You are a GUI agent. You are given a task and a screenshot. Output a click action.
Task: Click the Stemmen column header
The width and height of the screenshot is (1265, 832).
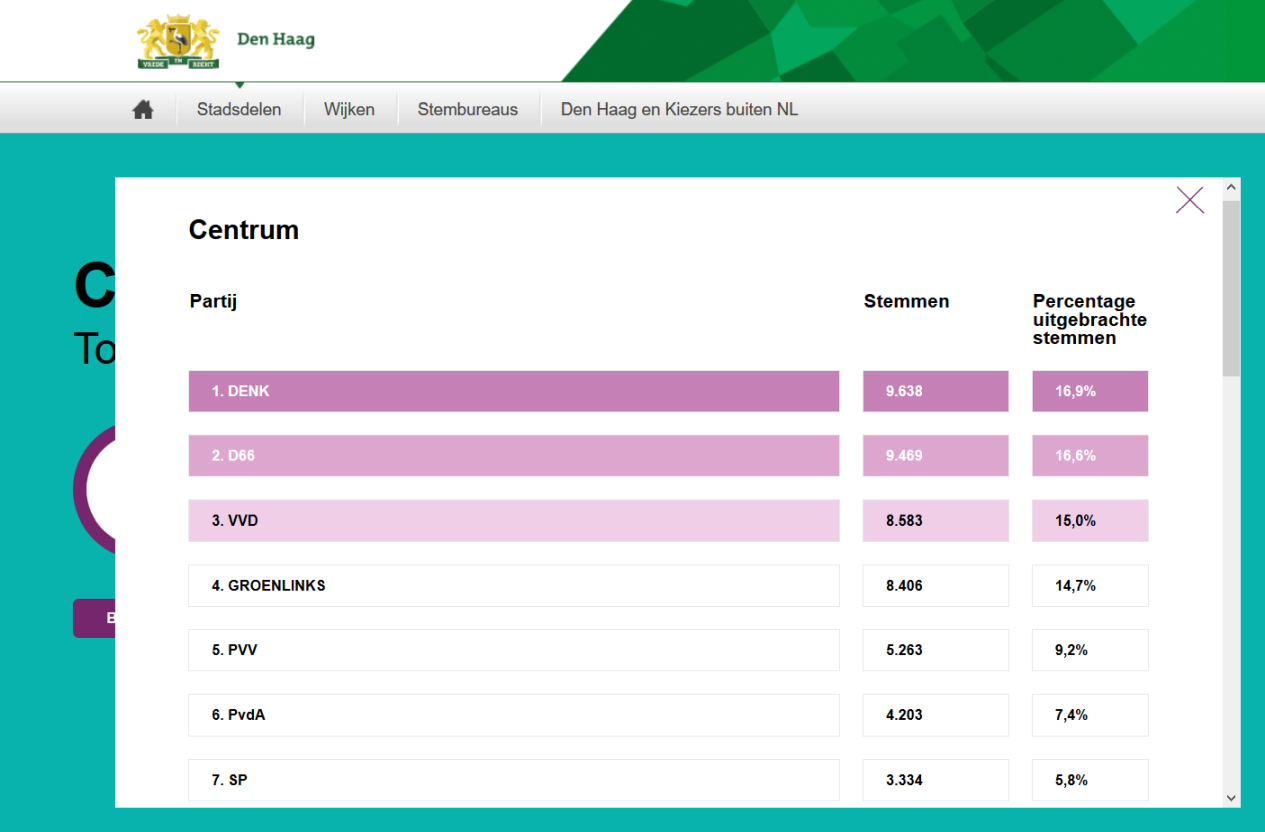coord(907,301)
